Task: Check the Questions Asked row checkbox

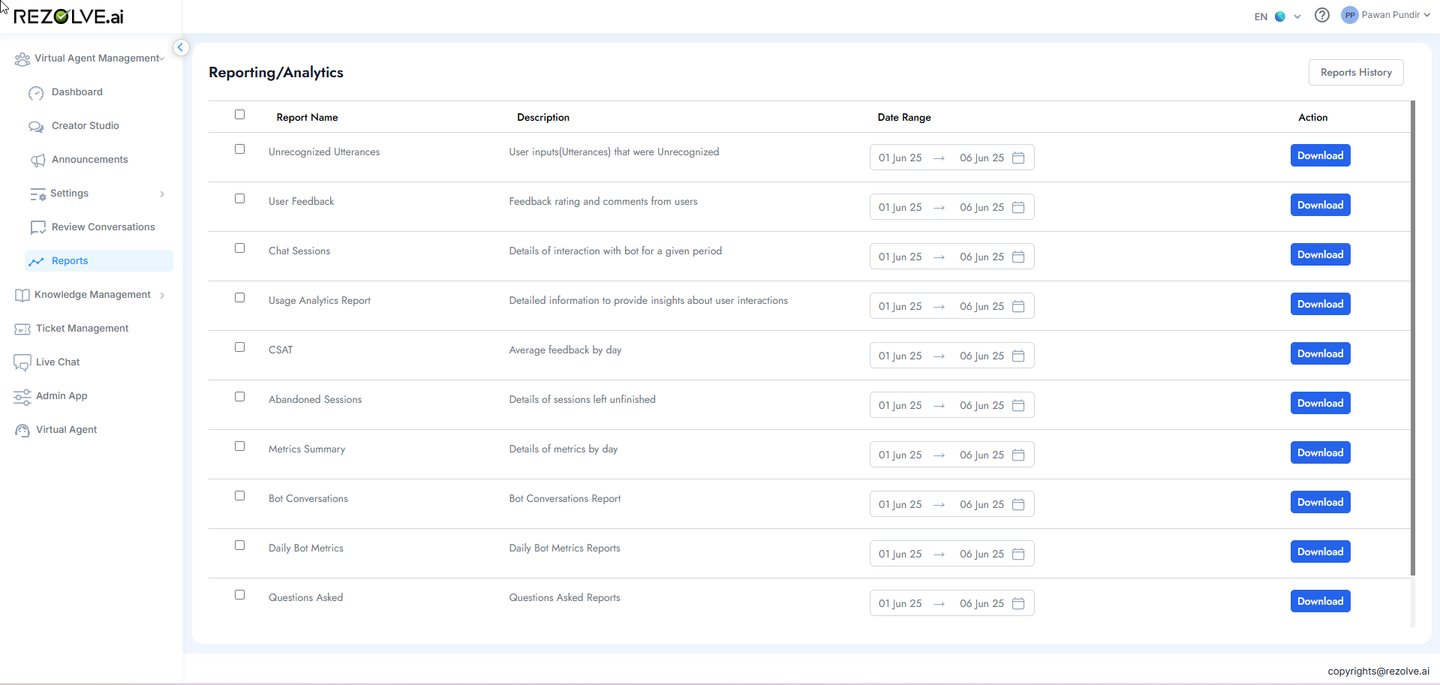Action: pyautogui.click(x=239, y=594)
